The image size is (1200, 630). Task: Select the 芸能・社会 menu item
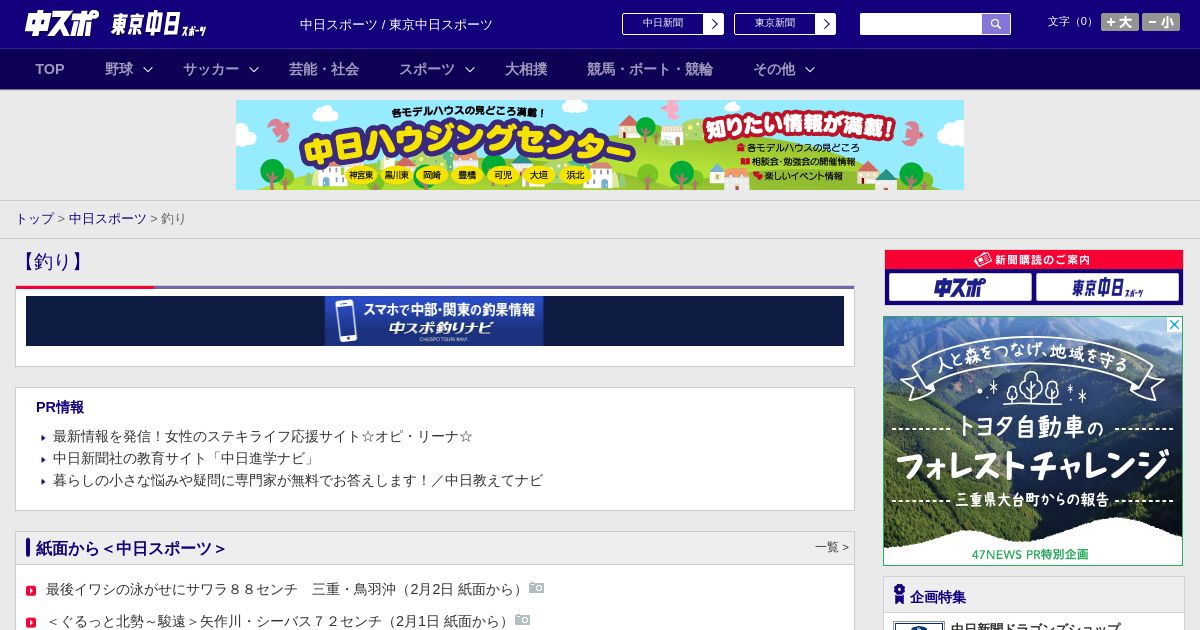[324, 69]
